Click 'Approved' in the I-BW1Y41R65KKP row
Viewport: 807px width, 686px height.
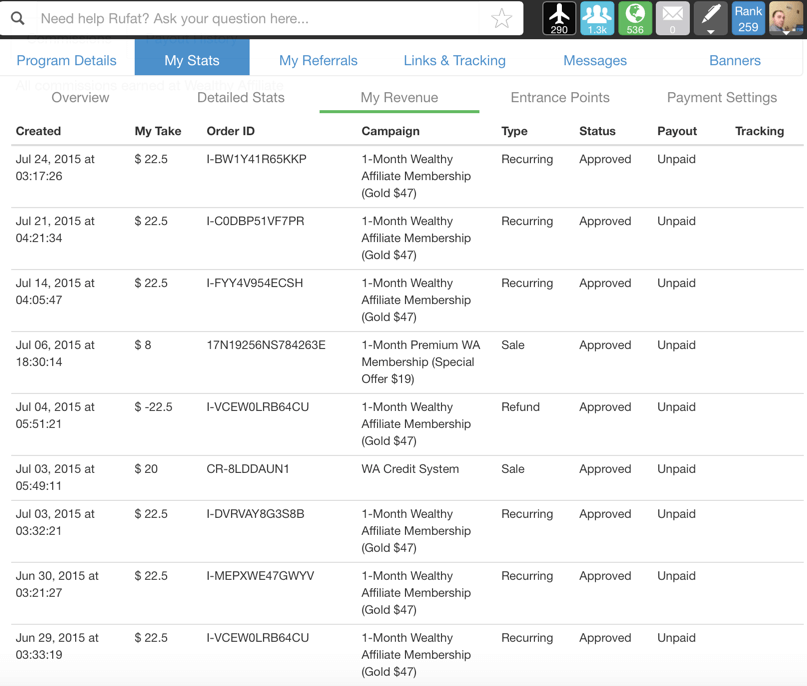[605, 159]
